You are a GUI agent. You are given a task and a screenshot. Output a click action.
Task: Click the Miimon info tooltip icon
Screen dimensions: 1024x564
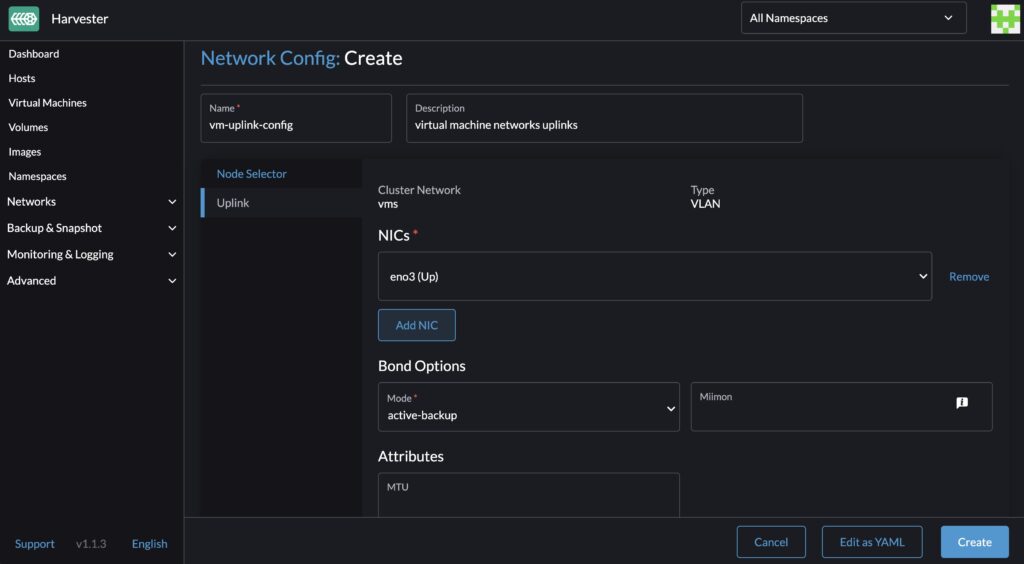(961, 403)
